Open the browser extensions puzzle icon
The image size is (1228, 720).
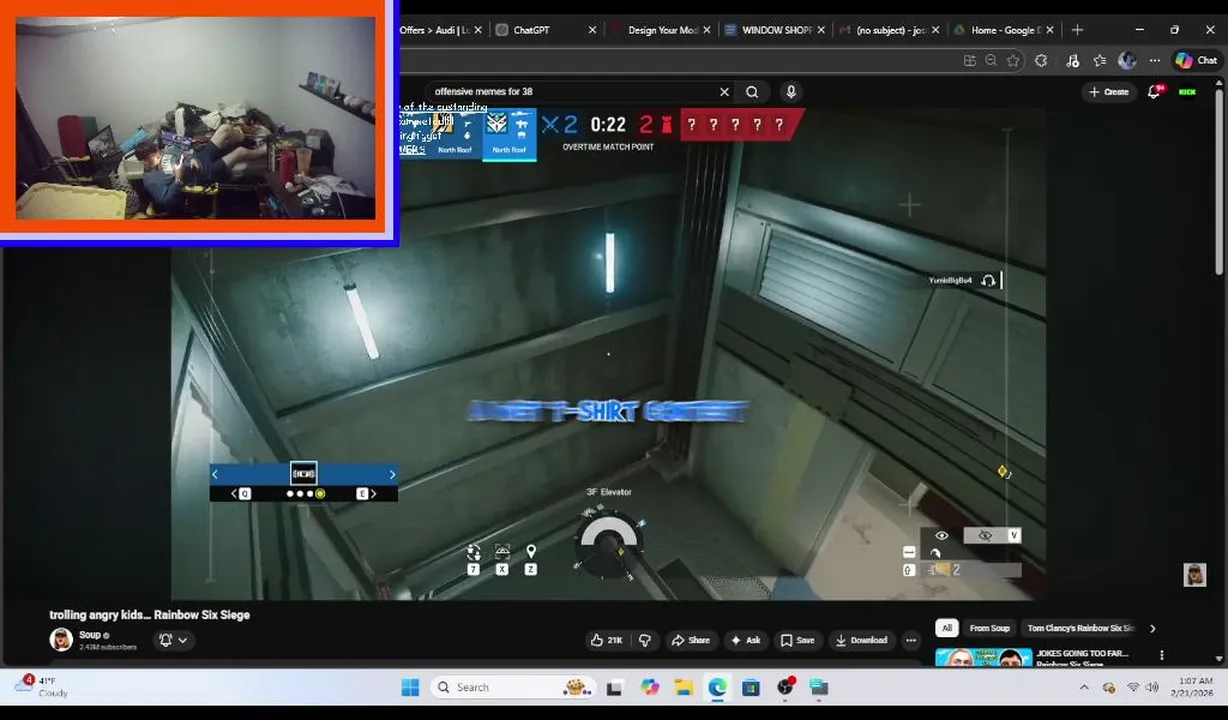(x=1041, y=60)
